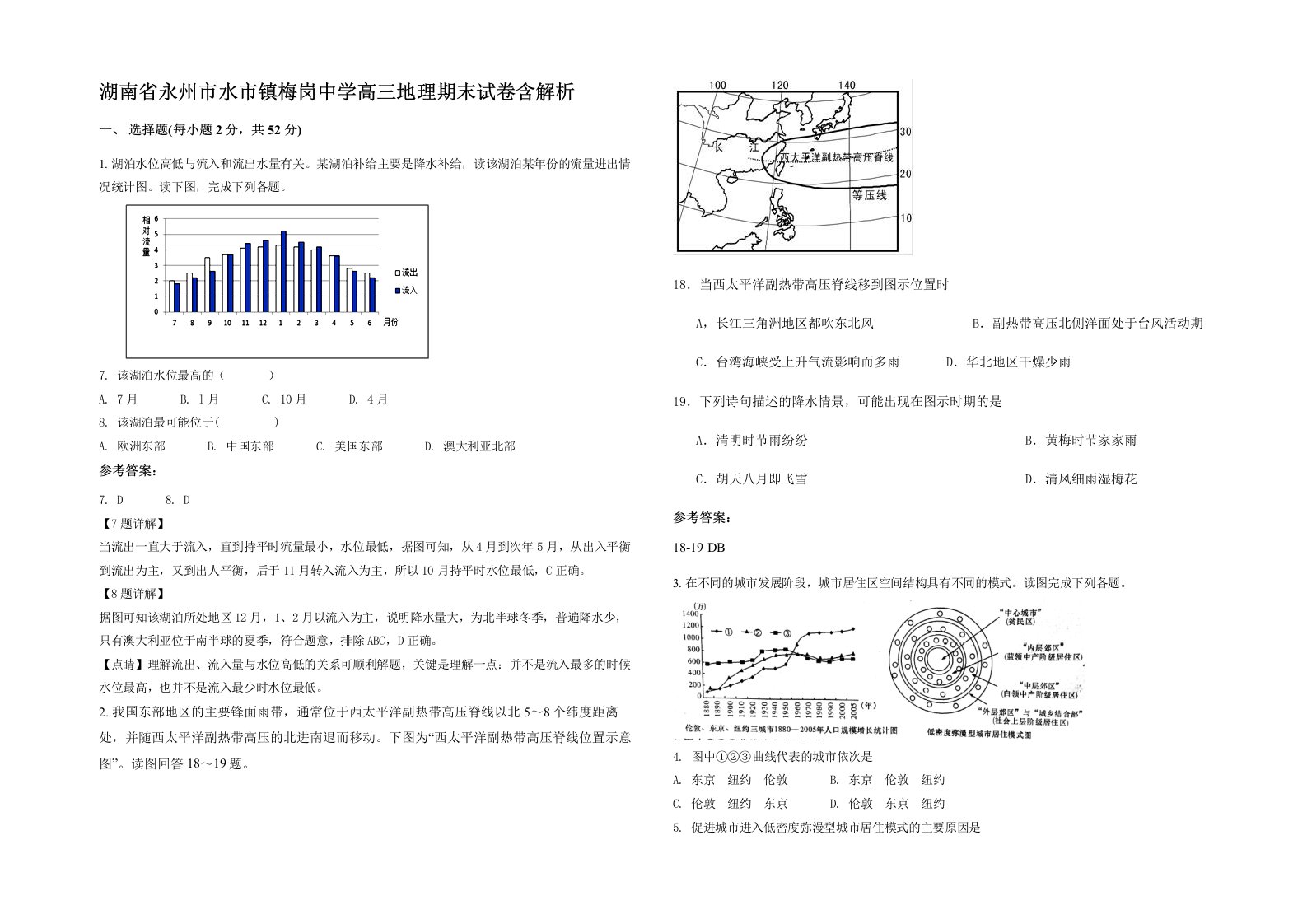Select option A. 欧洲东部
The image size is (1307, 924).
(132, 446)
